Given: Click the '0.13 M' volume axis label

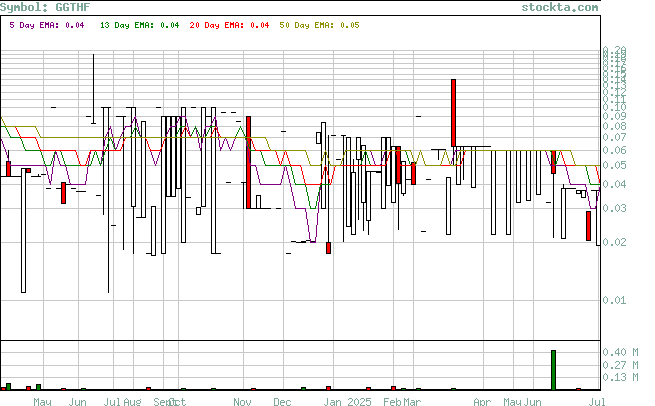Looking at the screenshot, I should [620, 377].
